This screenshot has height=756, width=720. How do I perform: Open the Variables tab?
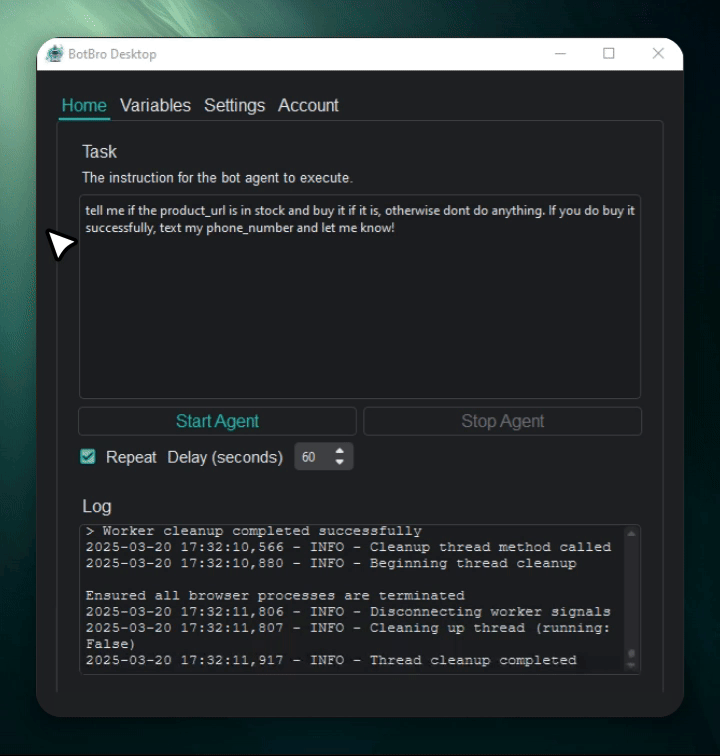point(155,106)
